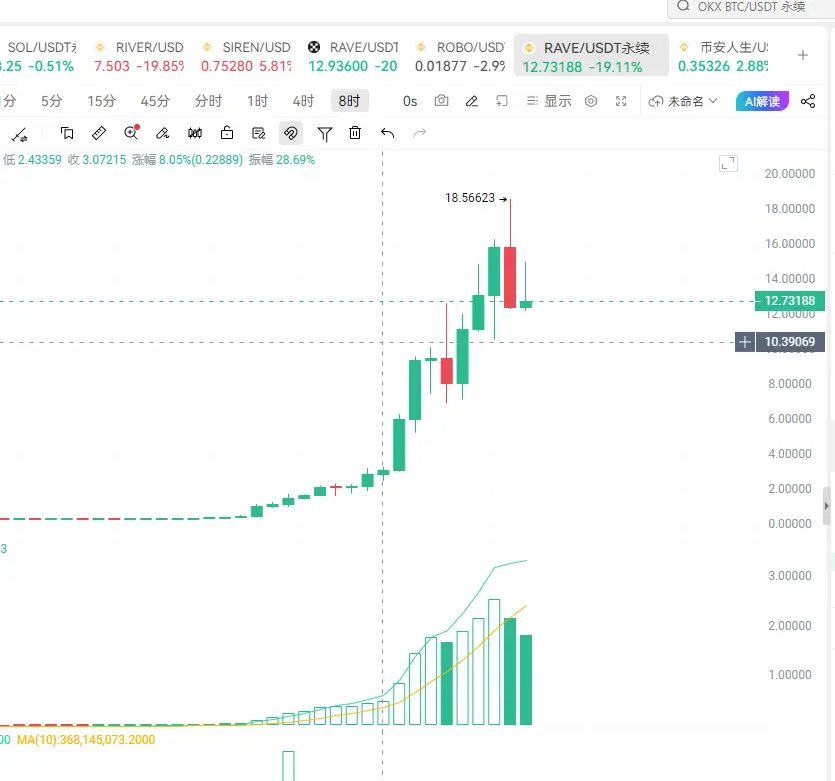The image size is (835, 781).
Task: Click the search magnifier icon
Action: (683, 6)
